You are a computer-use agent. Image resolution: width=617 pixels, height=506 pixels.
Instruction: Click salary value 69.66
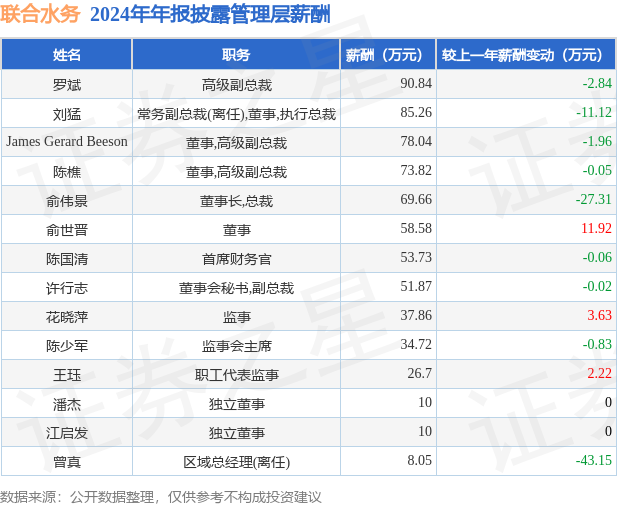click(416, 199)
